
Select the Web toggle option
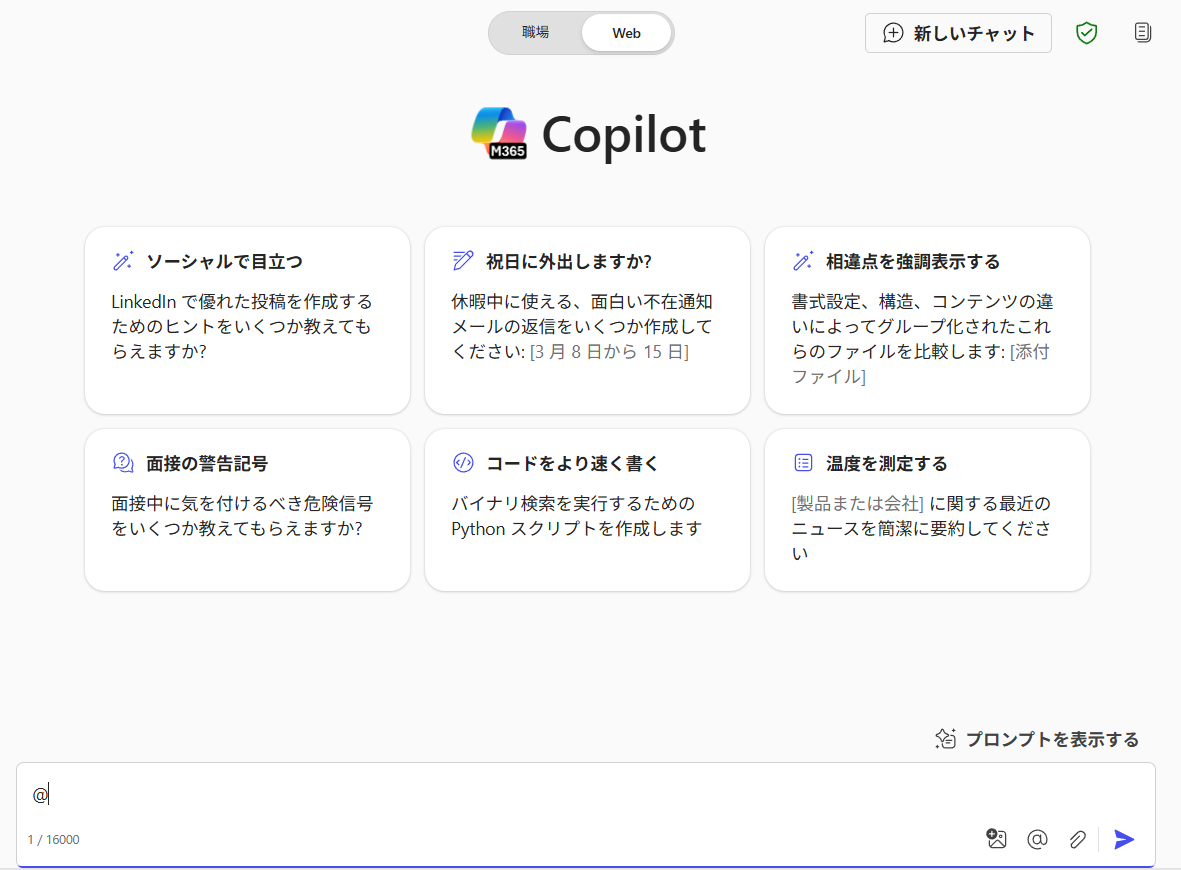[626, 33]
